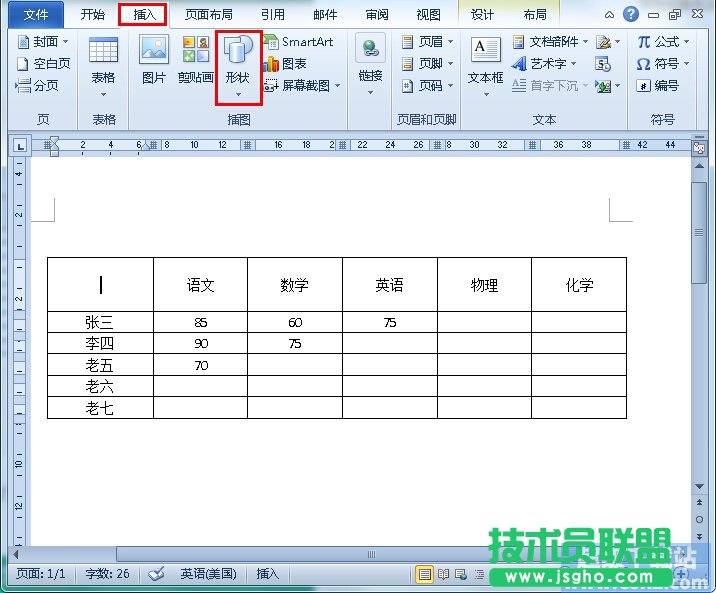Toggle the ruler button above vertical scrollbar
The width and height of the screenshot is (716, 593).
(x=699, y=147)
